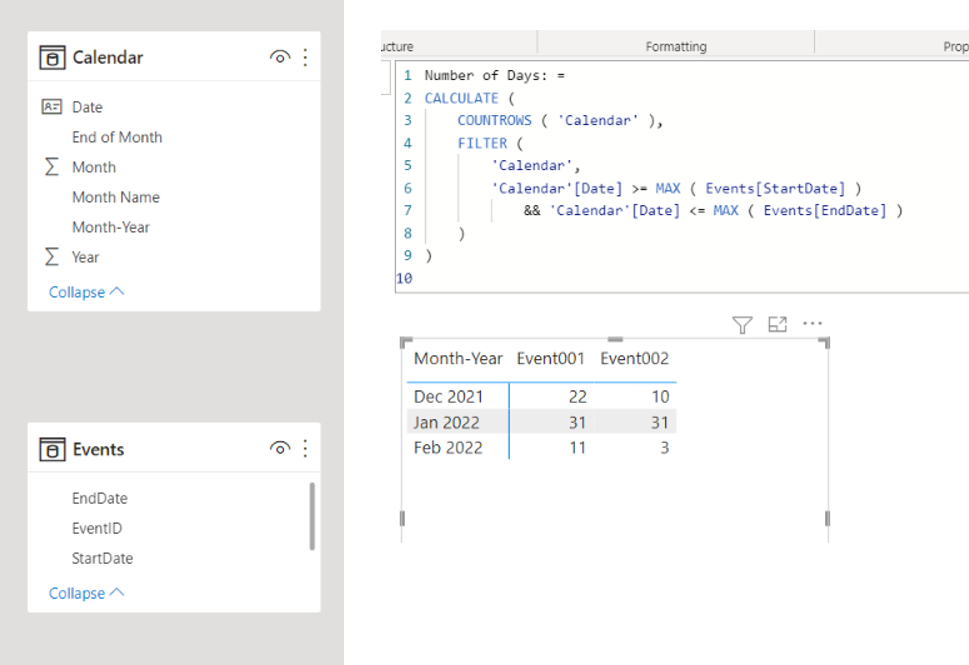Click the CALCULATE keyword in formula
This screenshot has height=665, width=969.
tap(461, 98)
